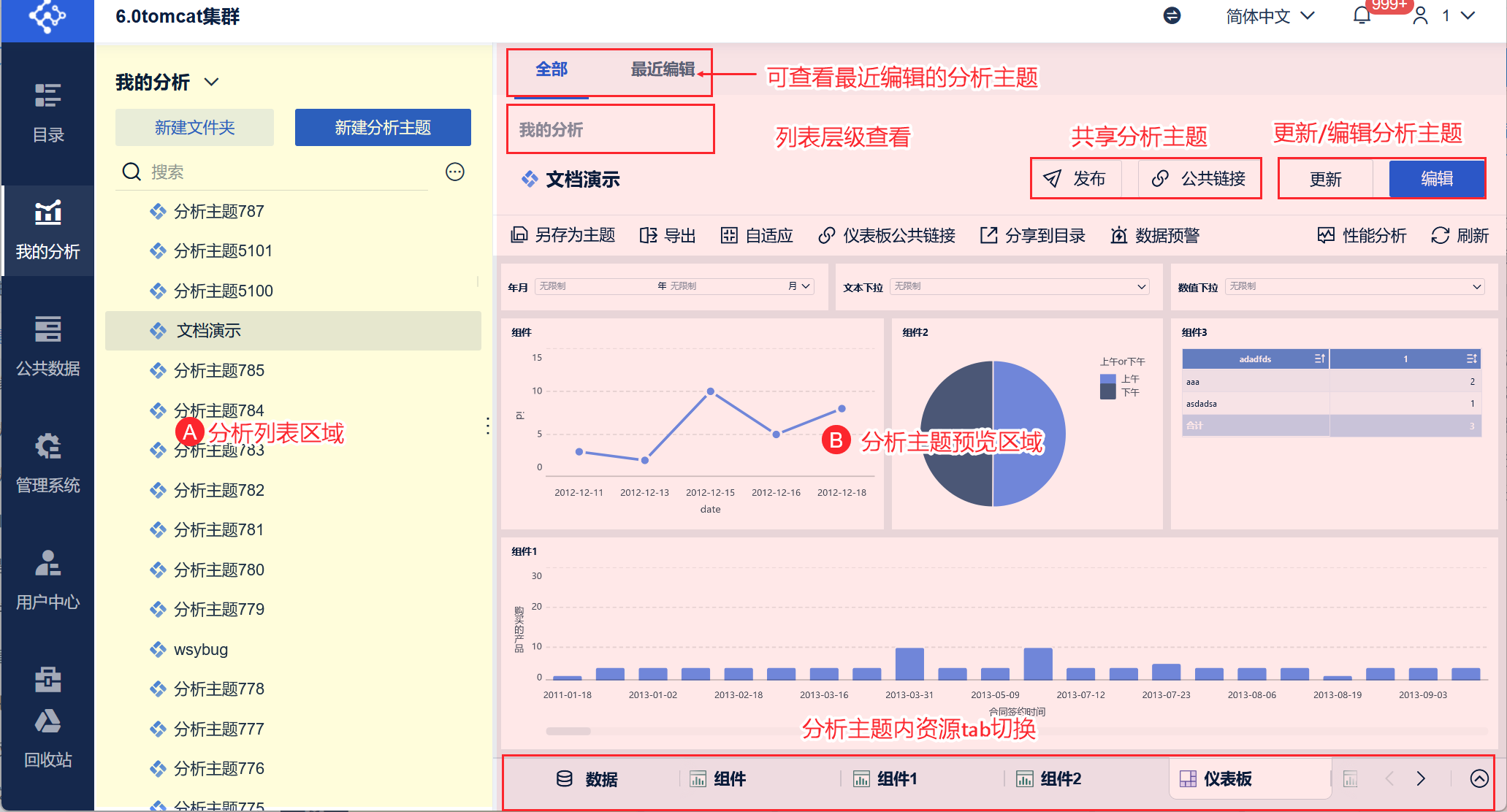Click the blue 编辑 button
The height and width of the screenshot is (812, 1507).
[1435, 179]
